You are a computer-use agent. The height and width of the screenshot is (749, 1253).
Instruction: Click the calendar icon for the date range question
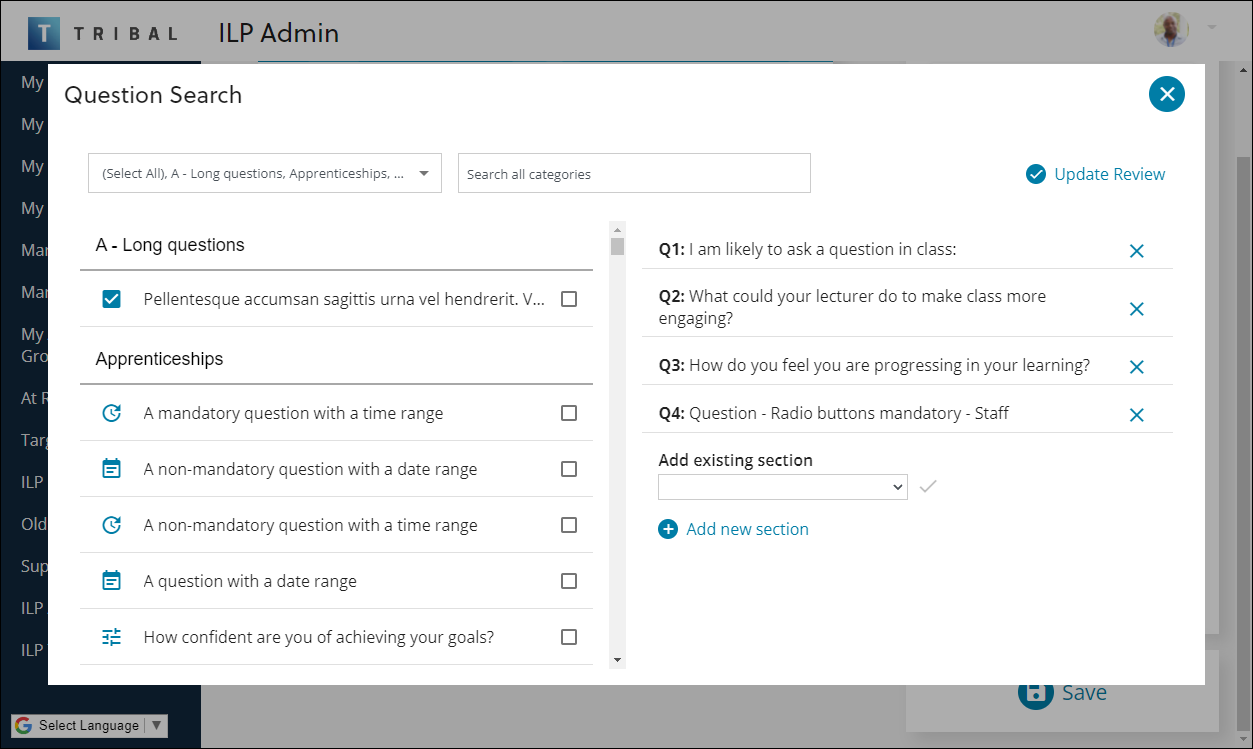113,580
